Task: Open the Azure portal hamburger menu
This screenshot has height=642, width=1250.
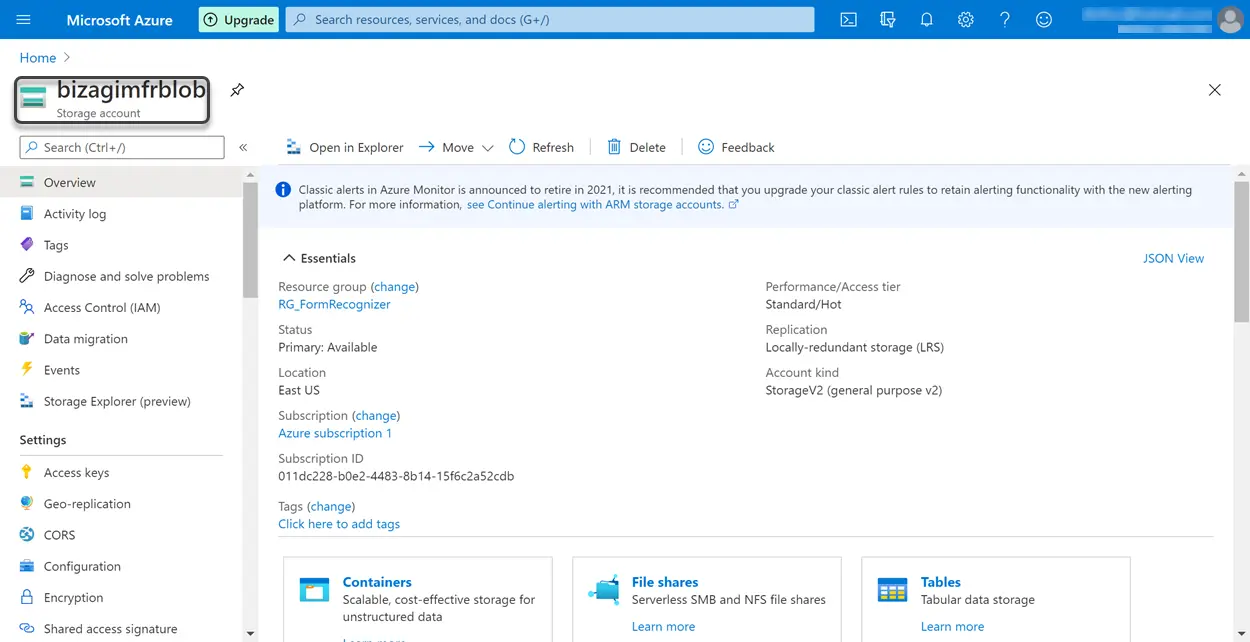Action: coord(24,19)
